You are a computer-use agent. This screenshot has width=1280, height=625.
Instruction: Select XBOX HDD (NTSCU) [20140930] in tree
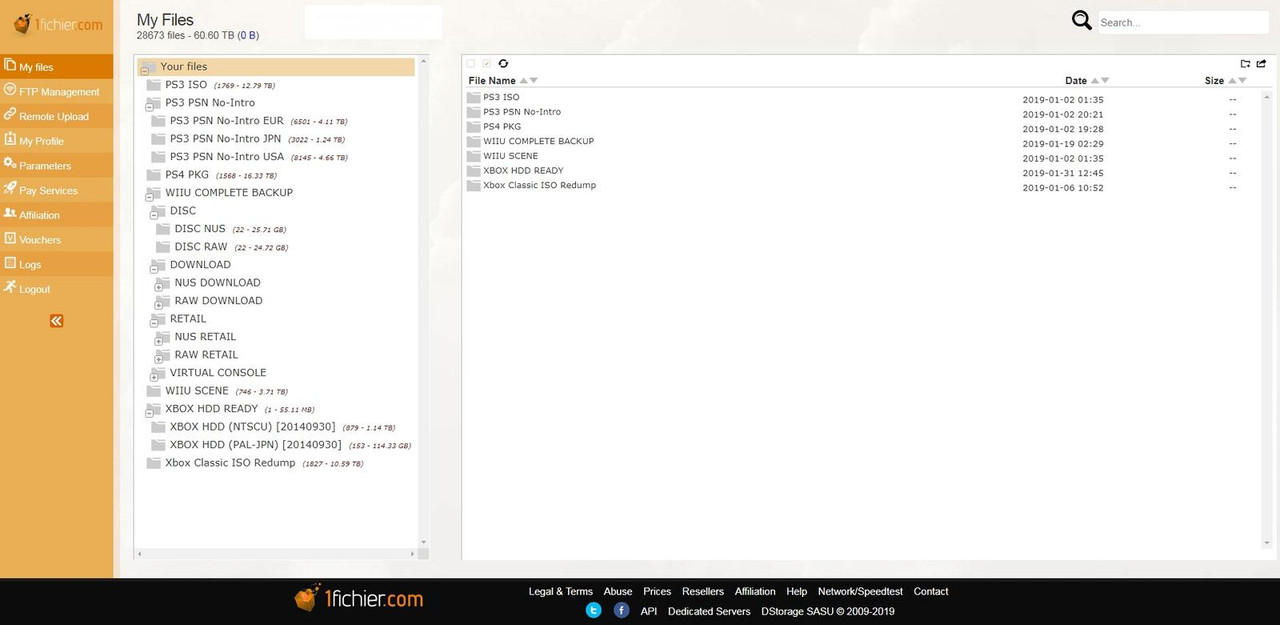coord(253,427)
